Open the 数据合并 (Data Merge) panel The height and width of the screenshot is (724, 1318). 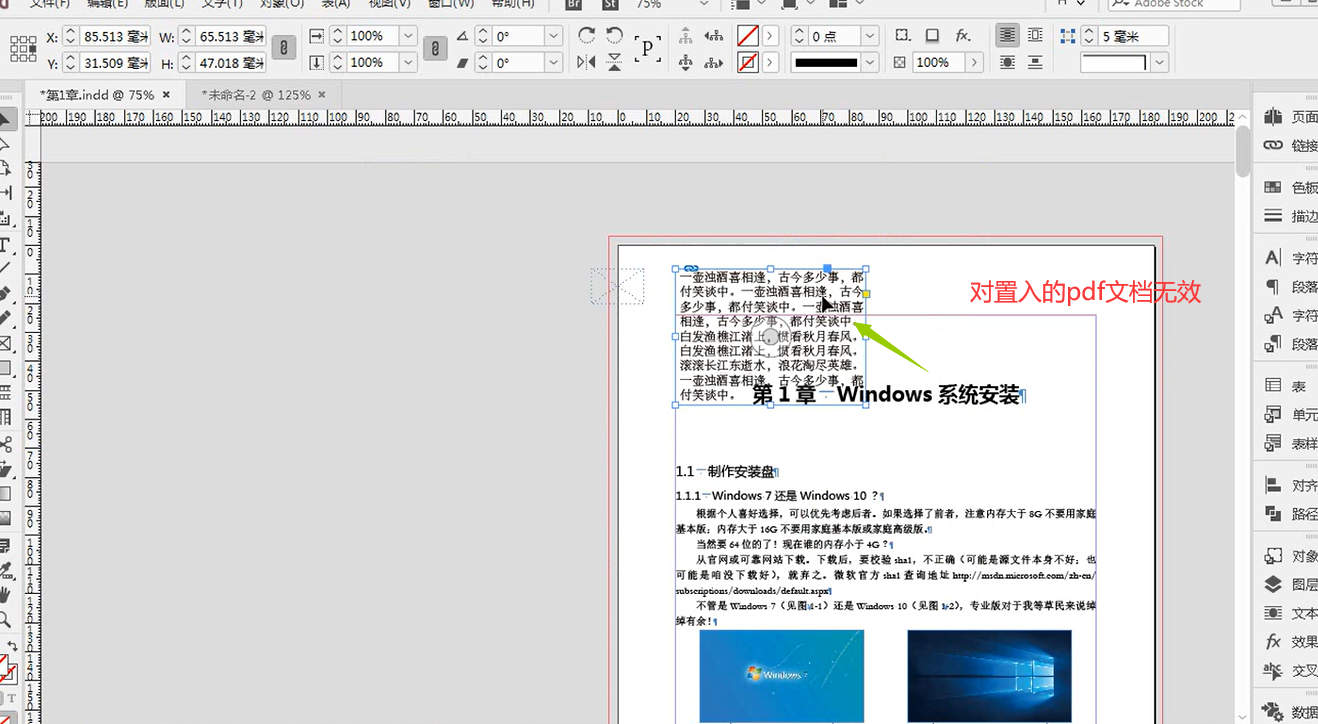[x=1289, y=711]
